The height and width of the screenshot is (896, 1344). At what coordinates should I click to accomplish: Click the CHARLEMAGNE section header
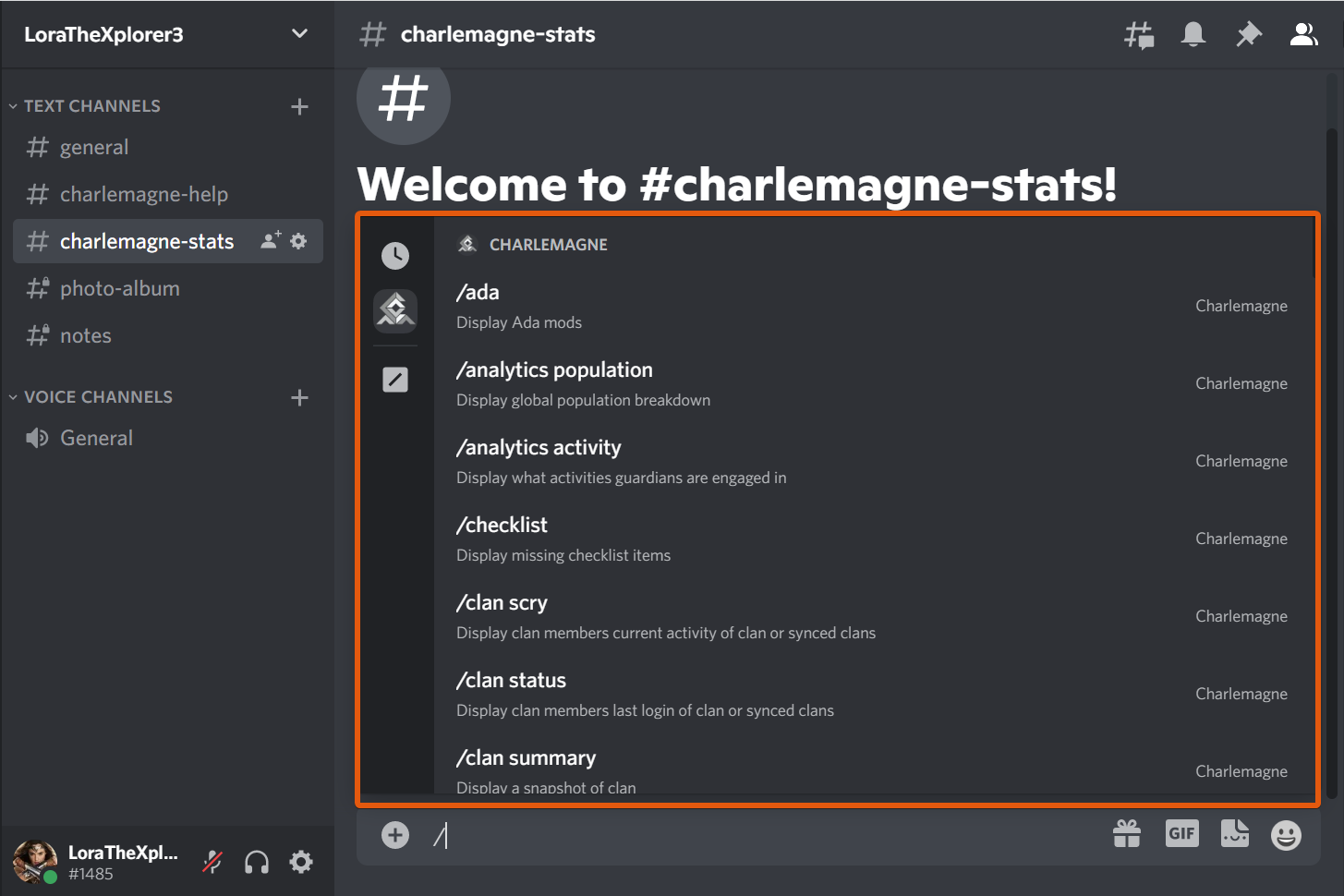click(x=532, y=245)
